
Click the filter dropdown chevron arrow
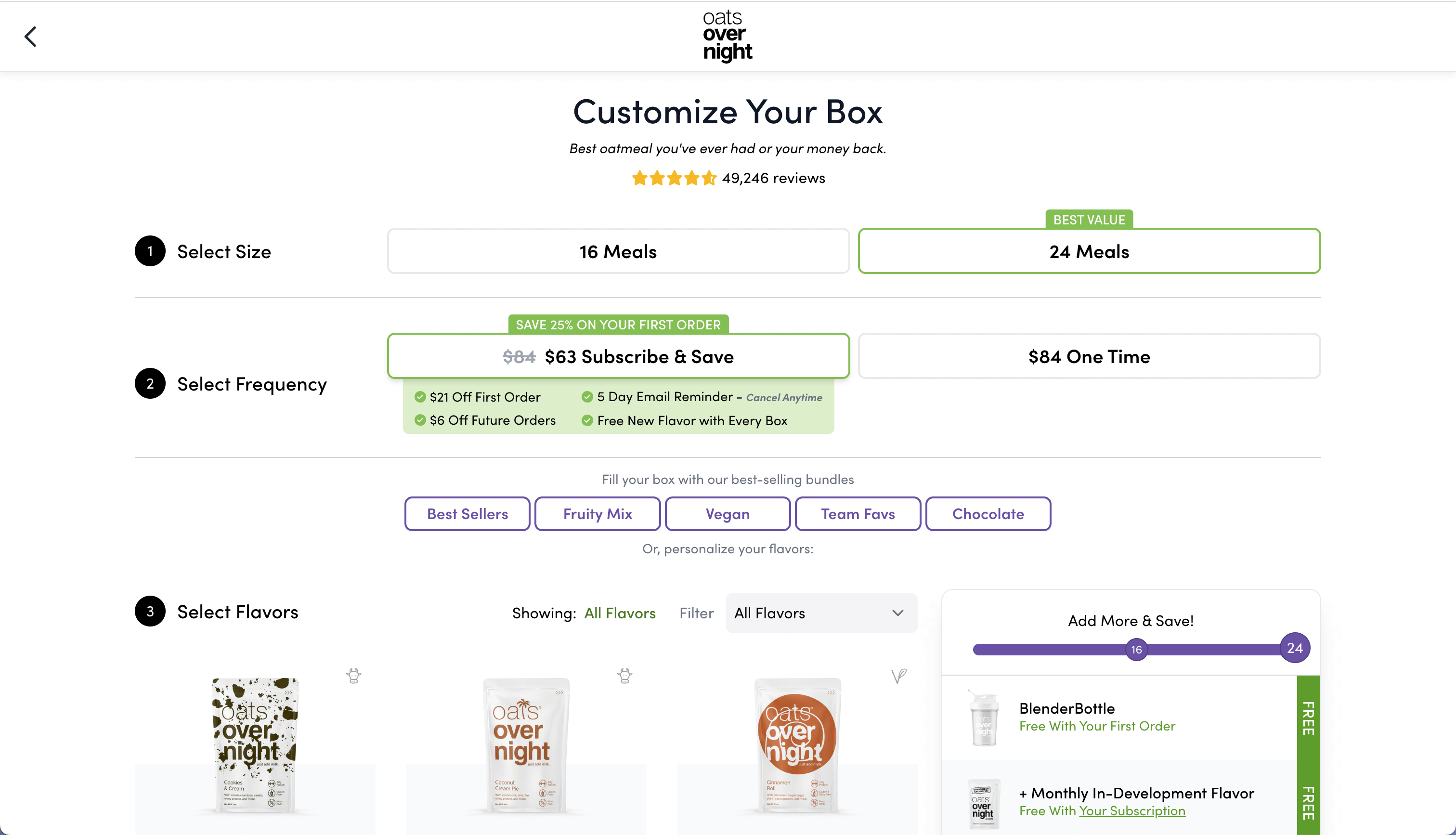pos(897,613)
